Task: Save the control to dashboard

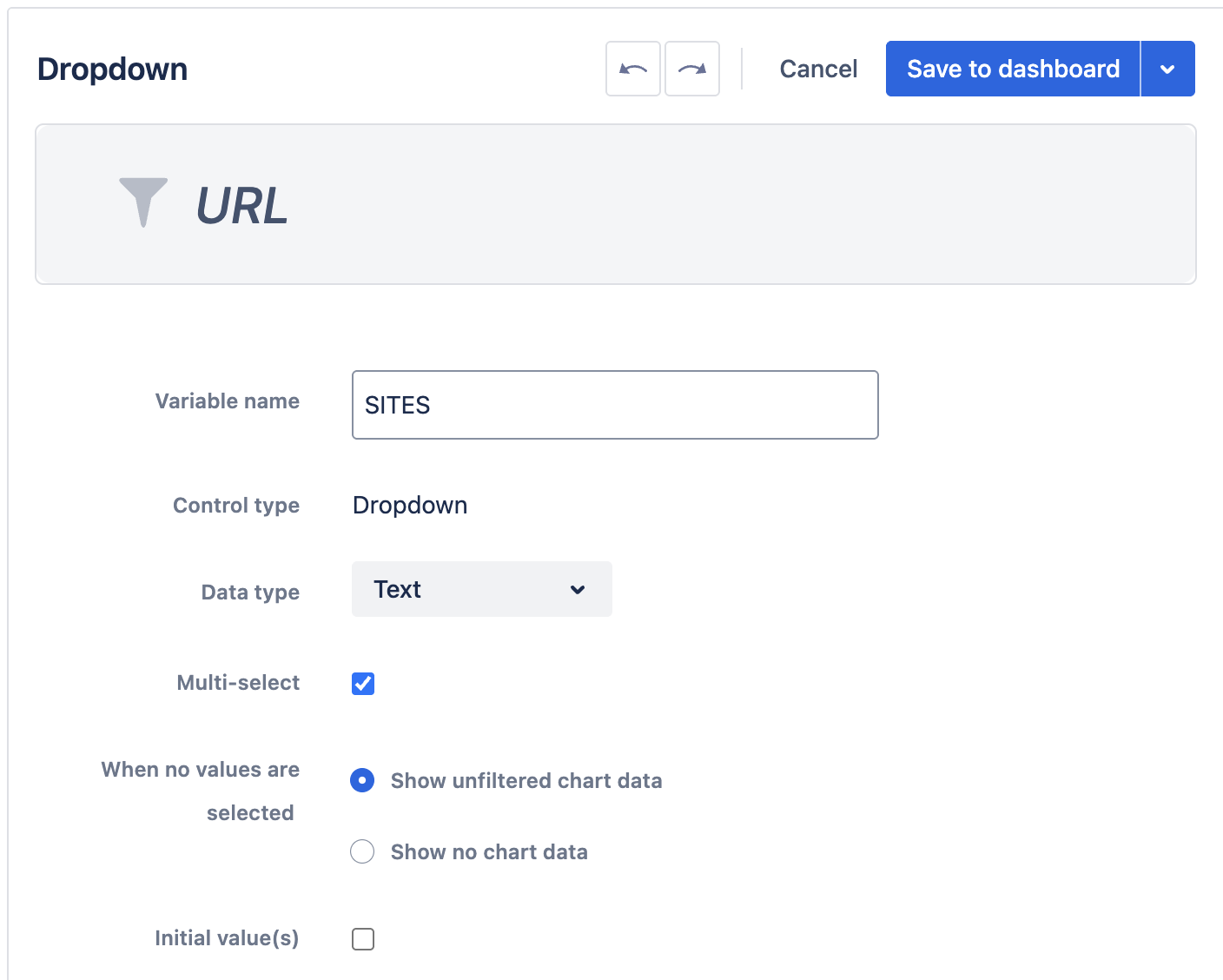Action: (x=1013, y=69)
